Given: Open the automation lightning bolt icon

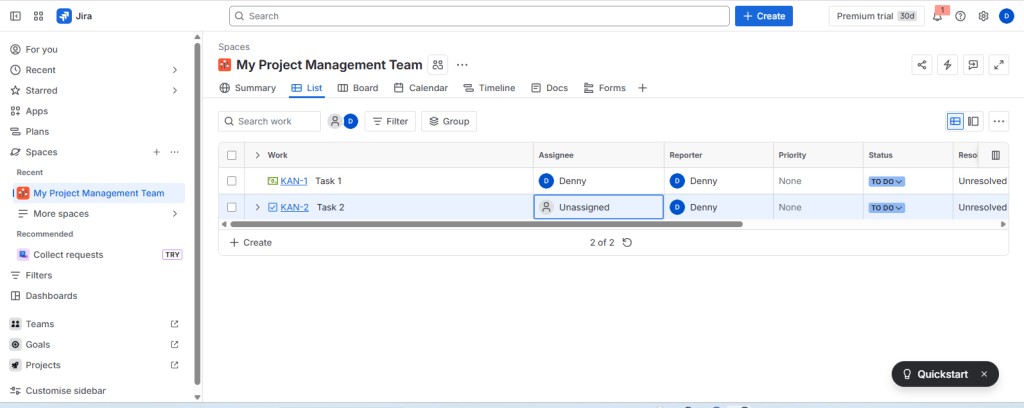Looking at the screenshot, I should [947, 65].
